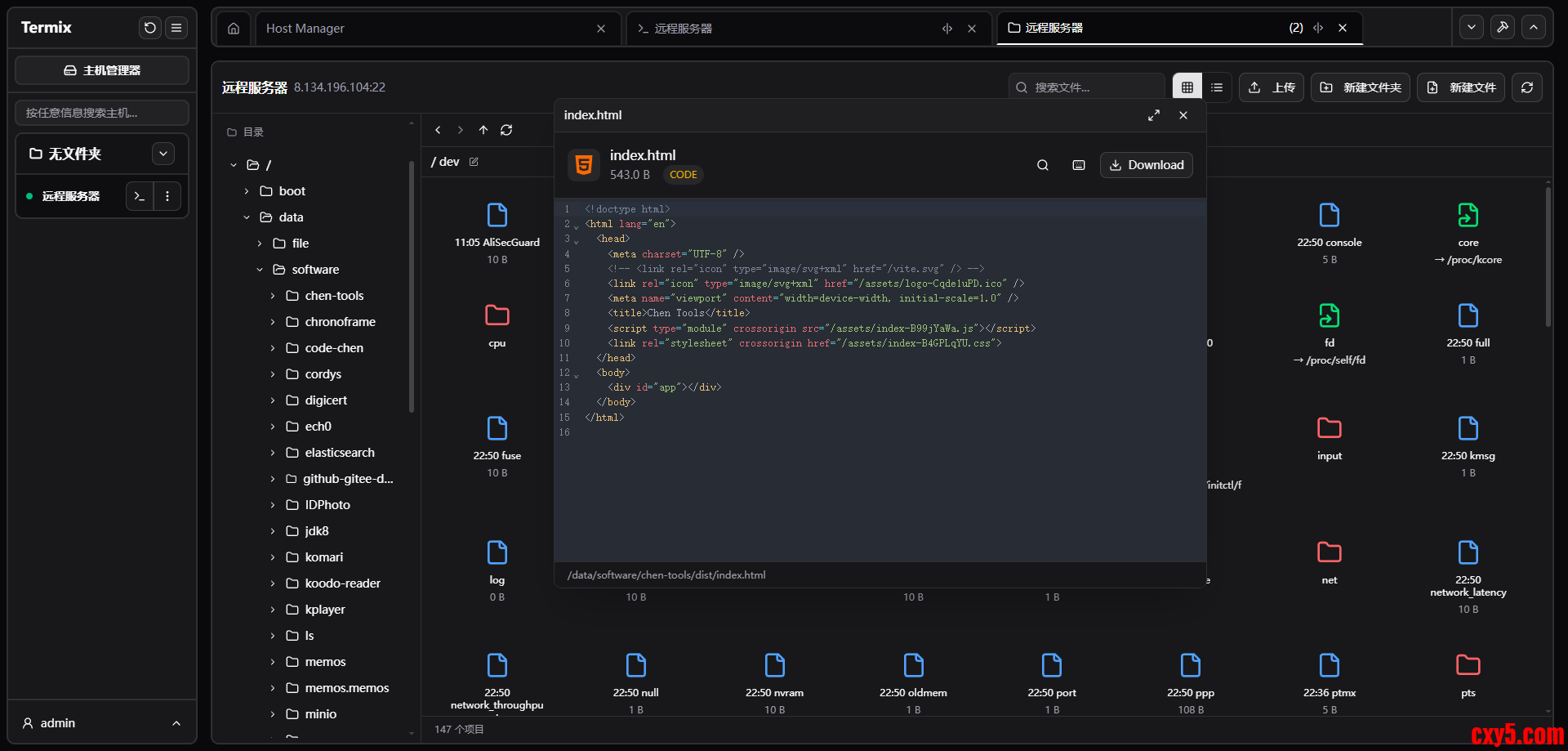The image size is (1568, 751).
Task: Download the index.html file
Action: (x=1147, y=165)
